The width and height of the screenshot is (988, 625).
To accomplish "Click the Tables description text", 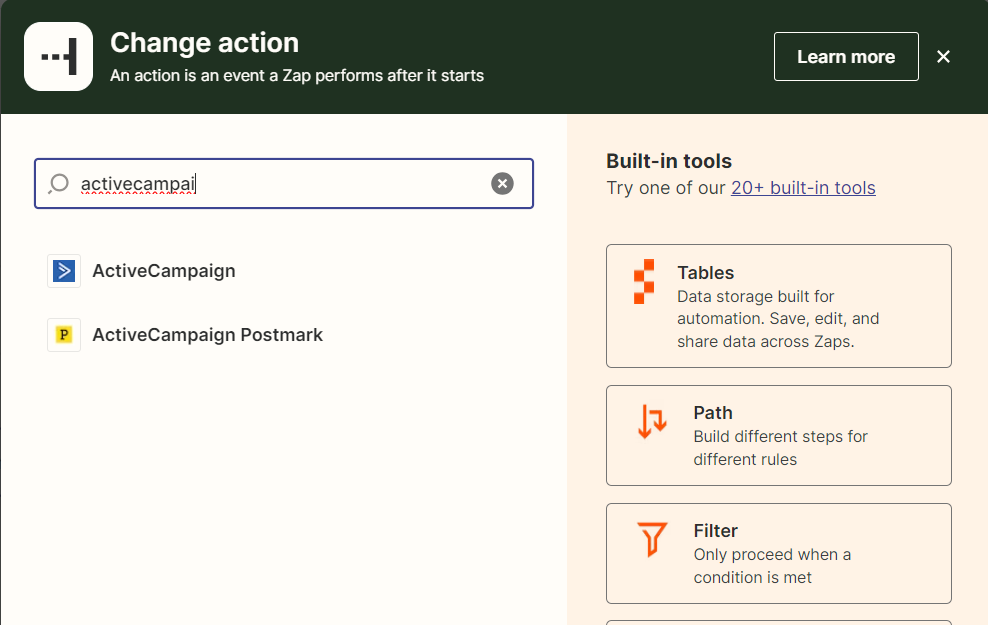I will (778, 319).
